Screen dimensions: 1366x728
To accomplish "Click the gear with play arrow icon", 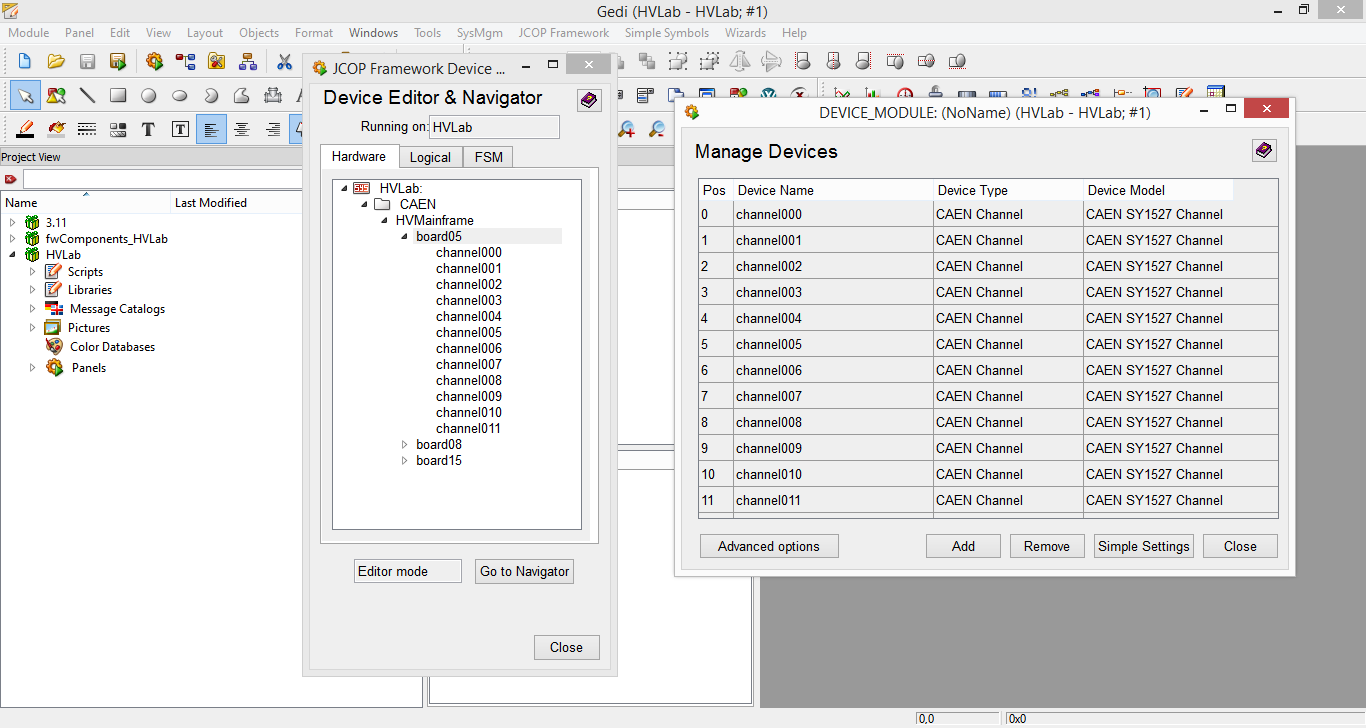I will tap(154, 62).
